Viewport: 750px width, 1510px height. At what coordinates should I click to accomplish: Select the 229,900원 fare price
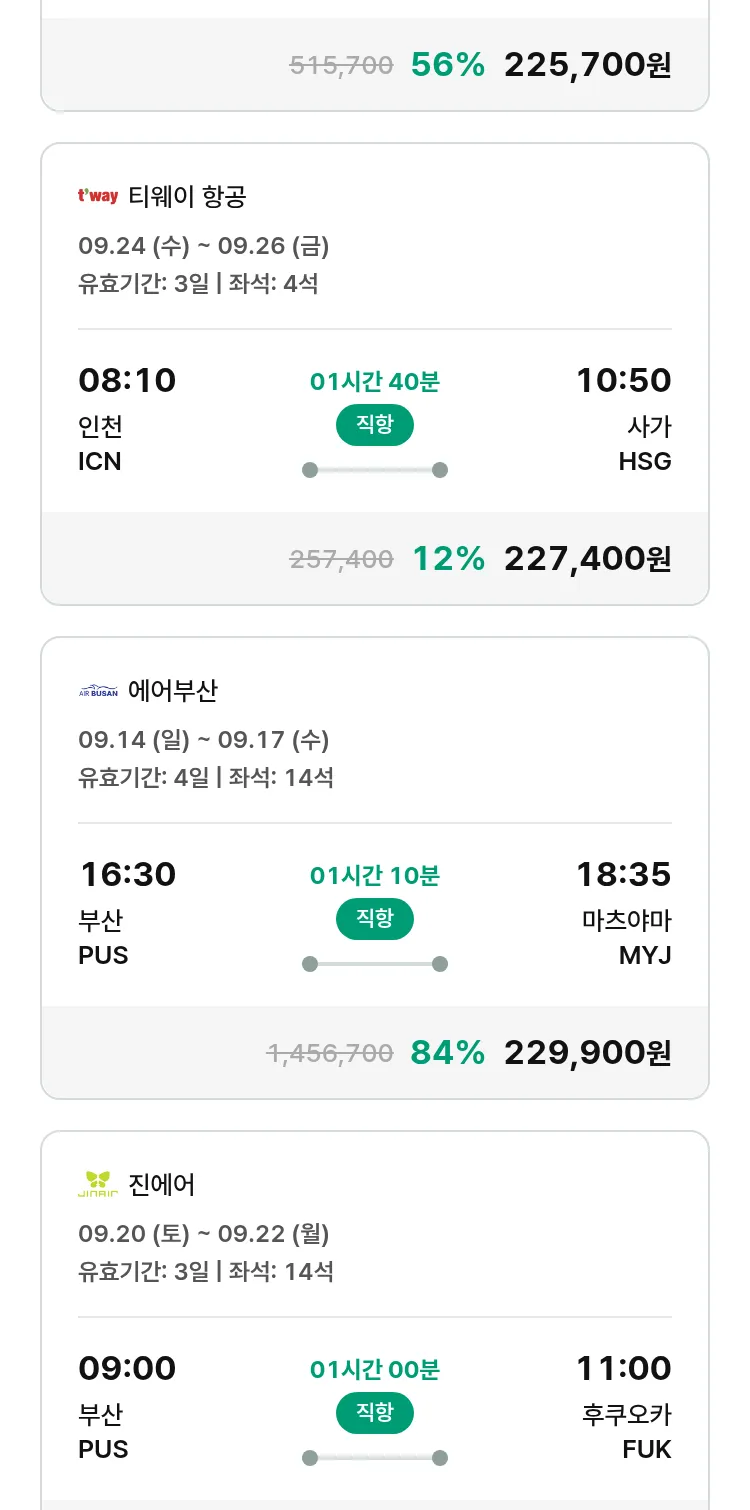point(587,1053)
